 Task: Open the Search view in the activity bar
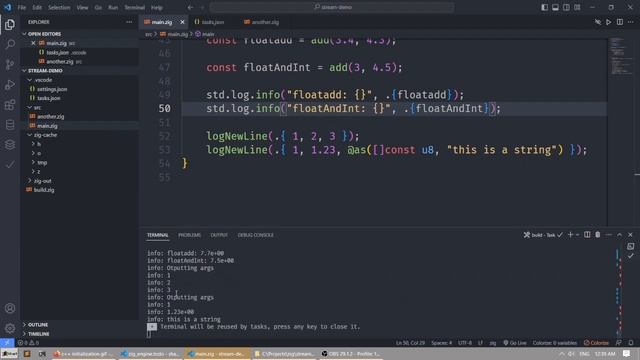pos(10,44)
